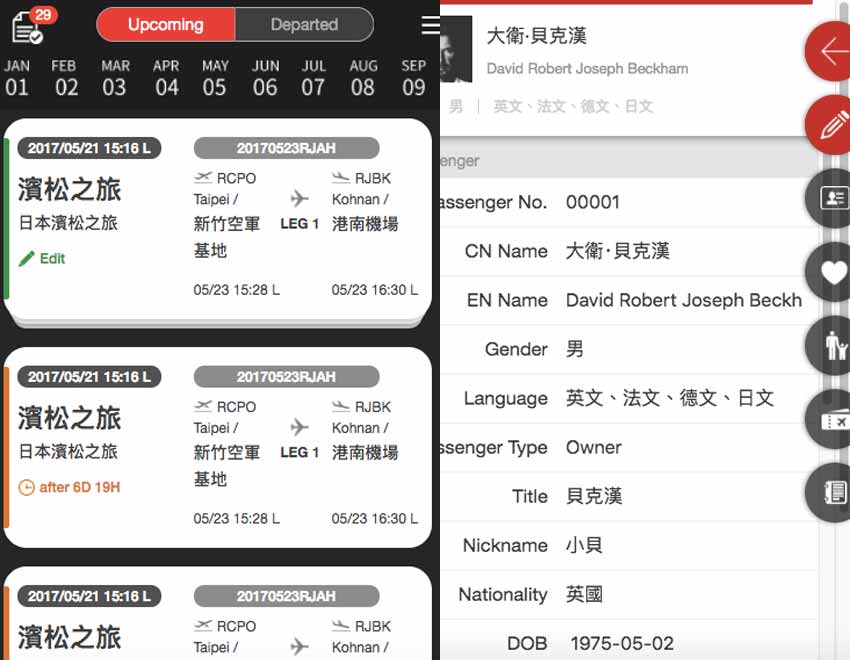Click the Gender value 男
Viewport: 850px width, 660px height.
[575, 349]
